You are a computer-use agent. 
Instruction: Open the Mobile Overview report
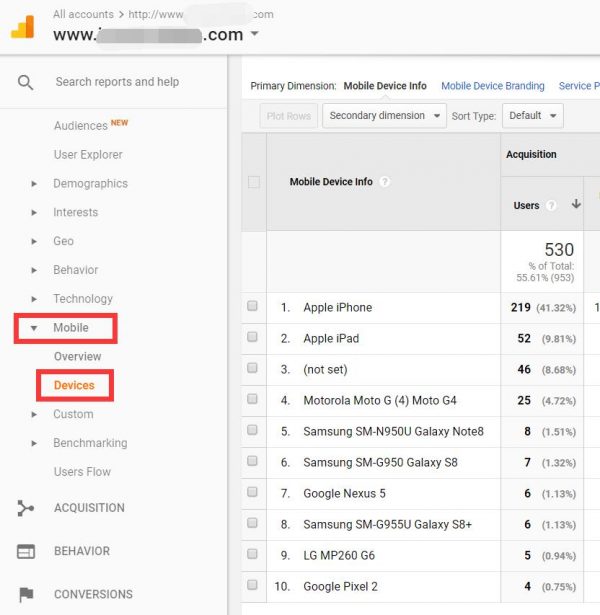tap(77, 357)
